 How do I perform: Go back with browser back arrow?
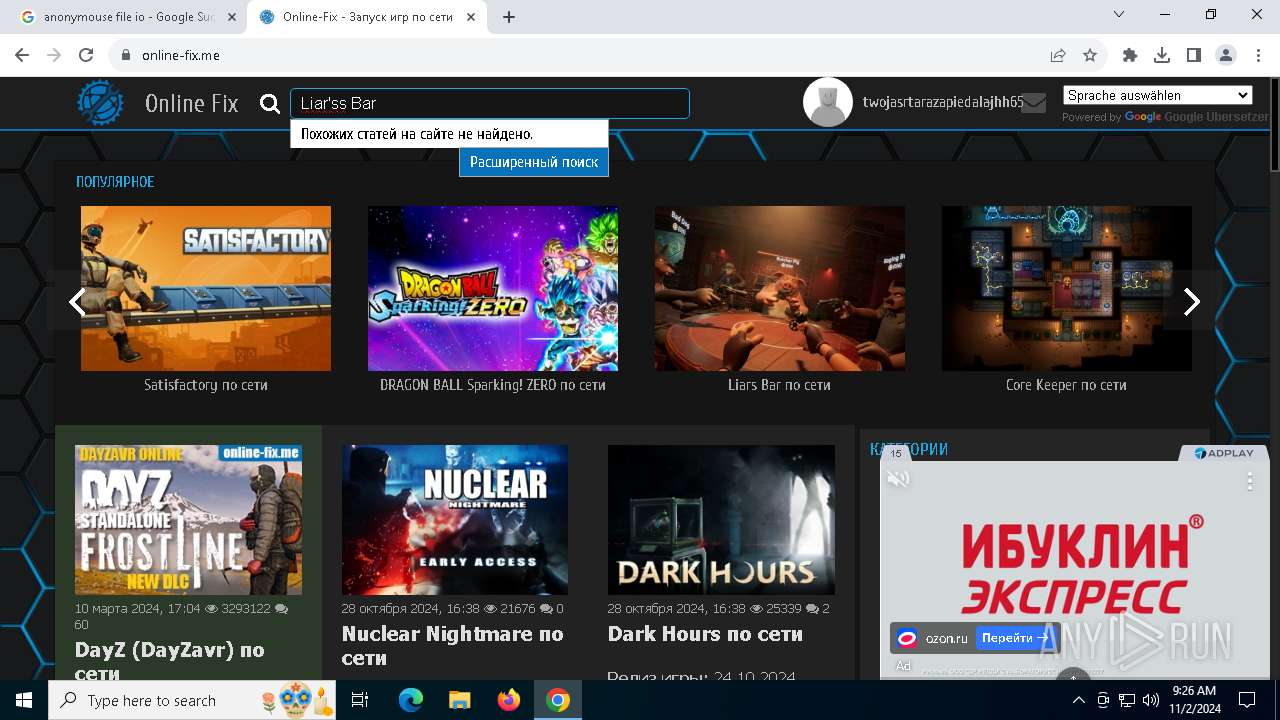point(22,56)
